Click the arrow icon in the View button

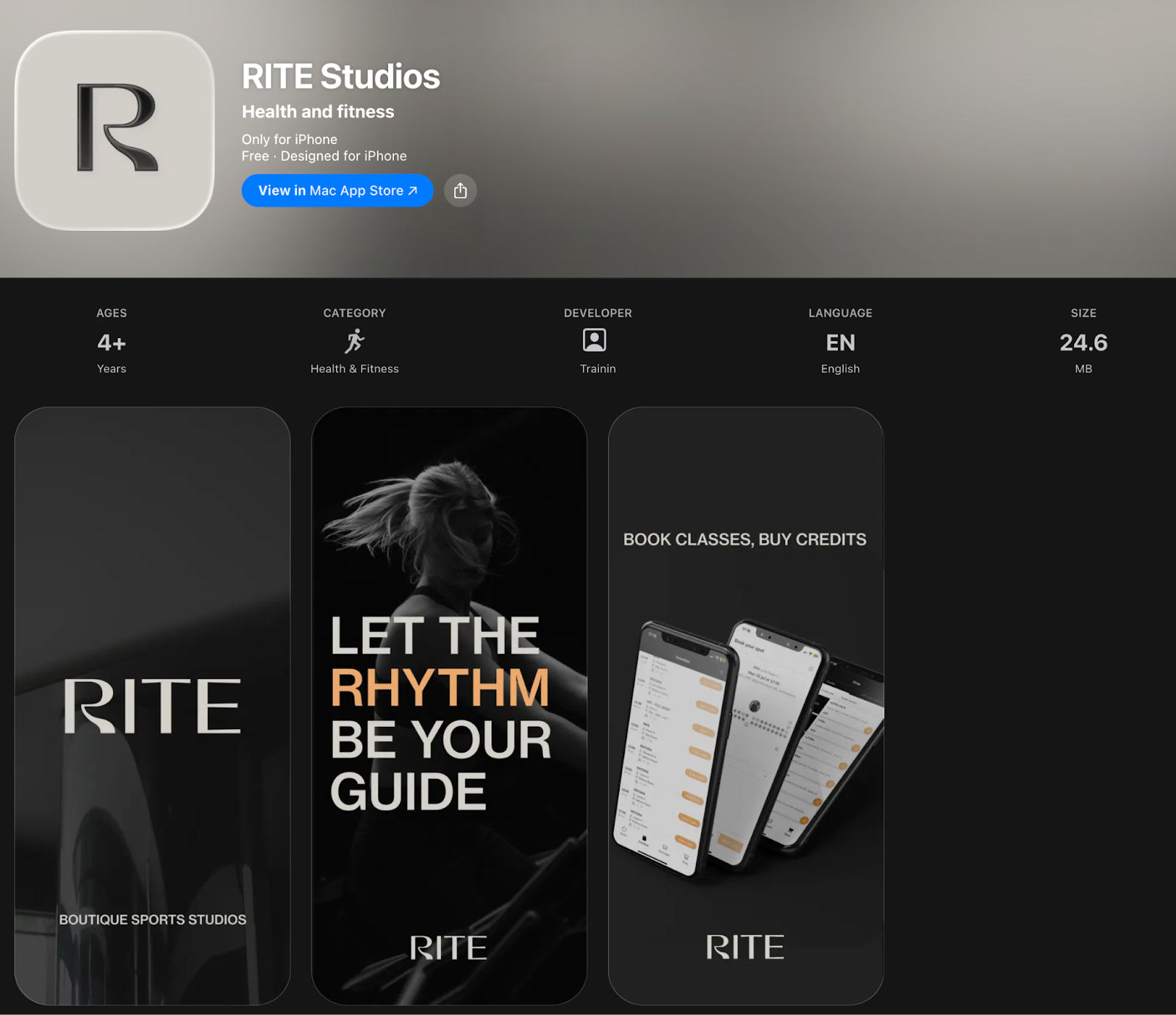413,191
